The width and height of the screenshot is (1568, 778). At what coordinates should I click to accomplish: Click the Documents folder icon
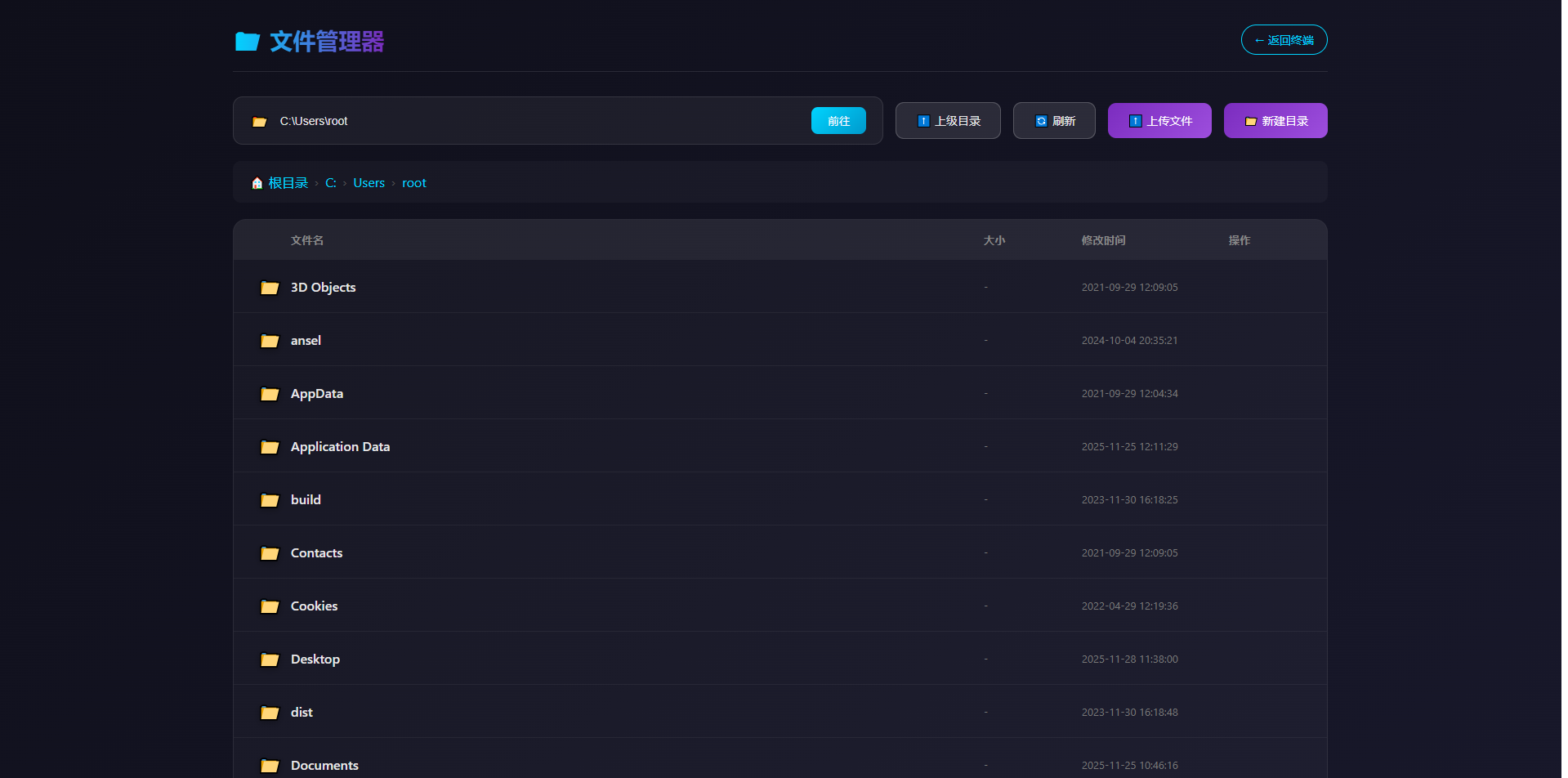pos(270,766)
